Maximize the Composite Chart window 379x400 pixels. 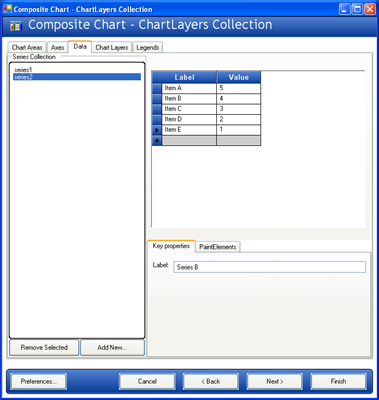pyautogui.click(x=357, y=9)
